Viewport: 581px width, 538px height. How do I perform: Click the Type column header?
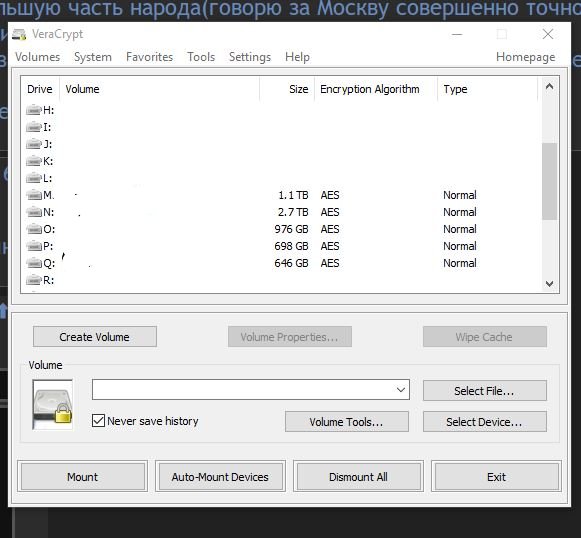pyautogui.click(x=487, y=89)
